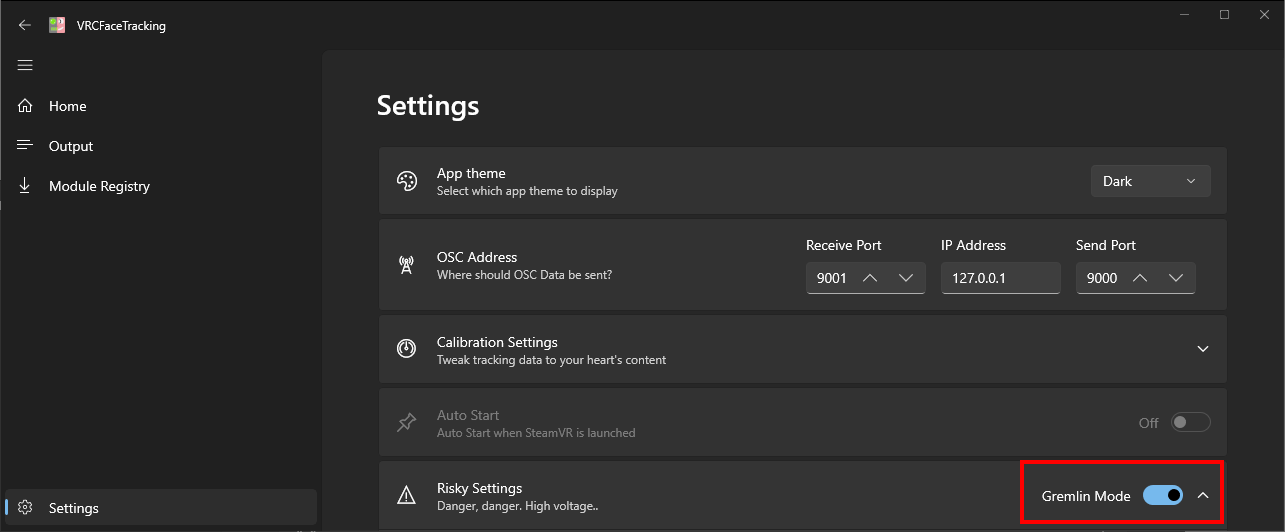
Task: Collapse the Risky Settings section chevron
Action: (x=1203, y=495)
